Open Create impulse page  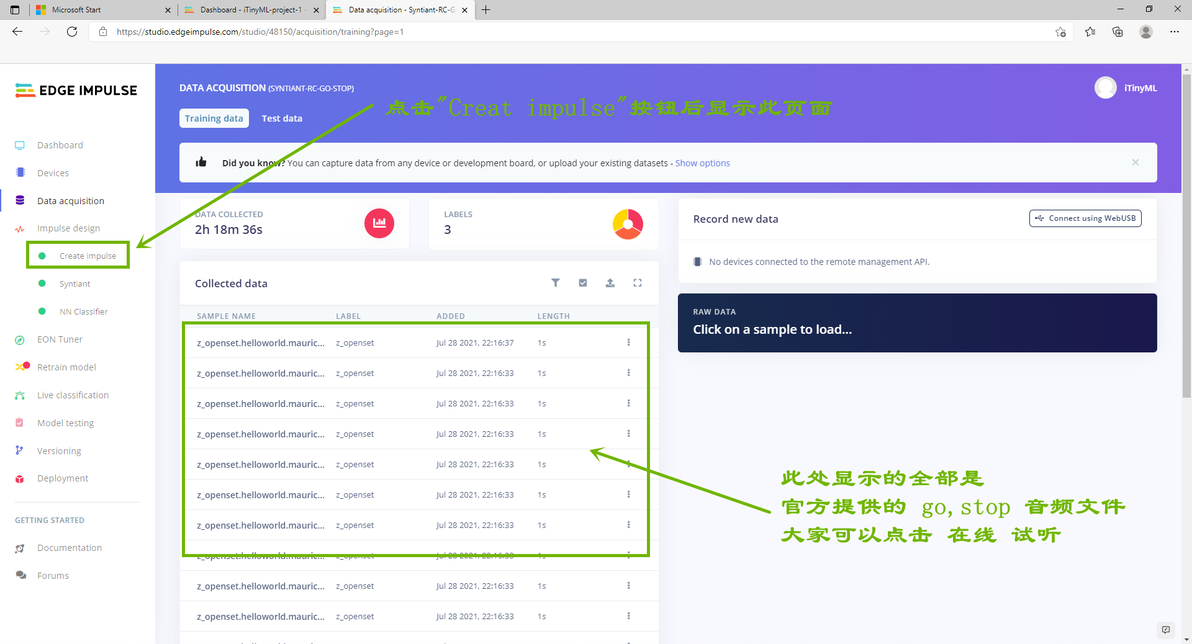(x=87, y=256)
